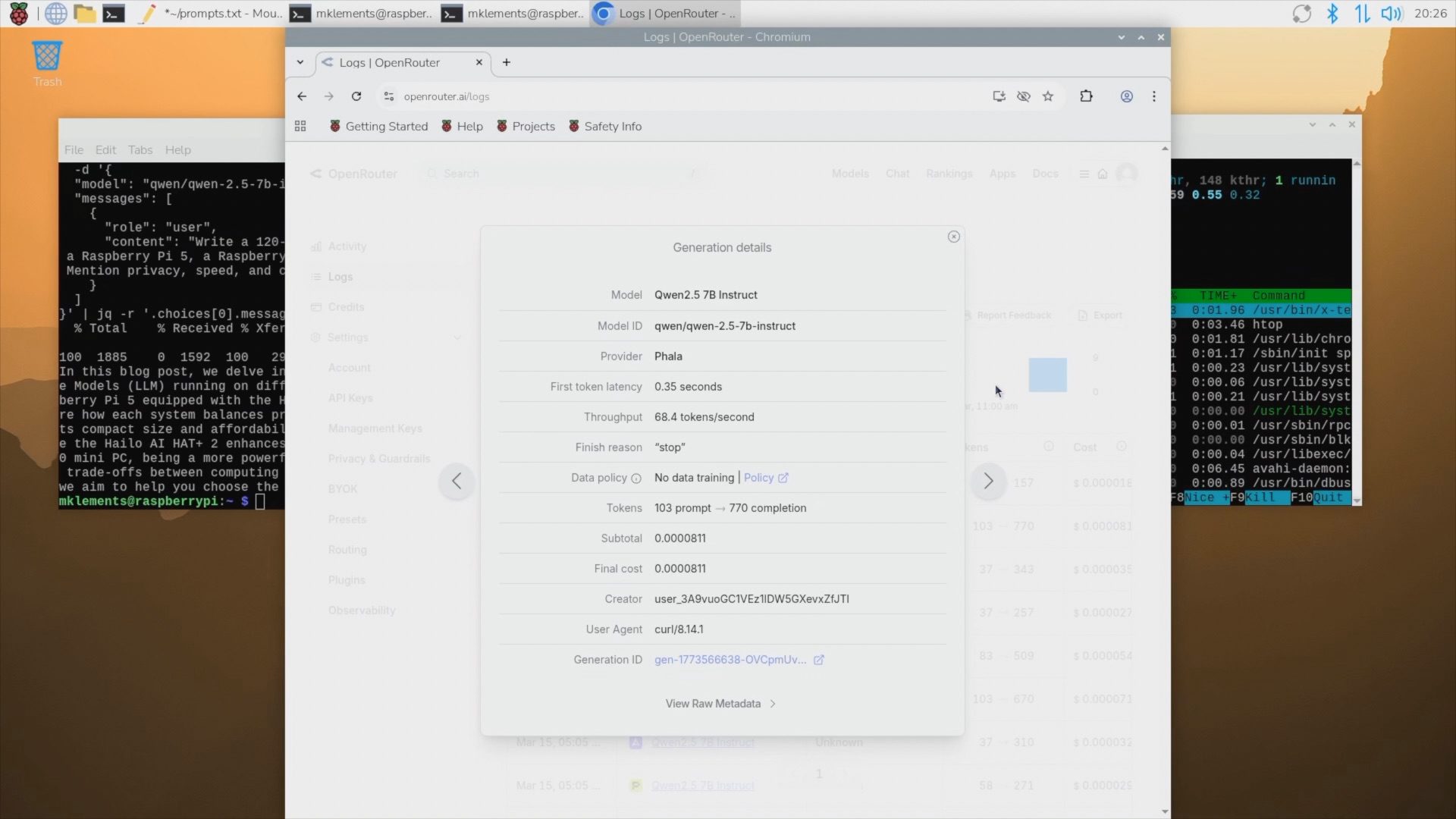Close the Generation details dialog
1456x819 pixels.
point(953,237)
